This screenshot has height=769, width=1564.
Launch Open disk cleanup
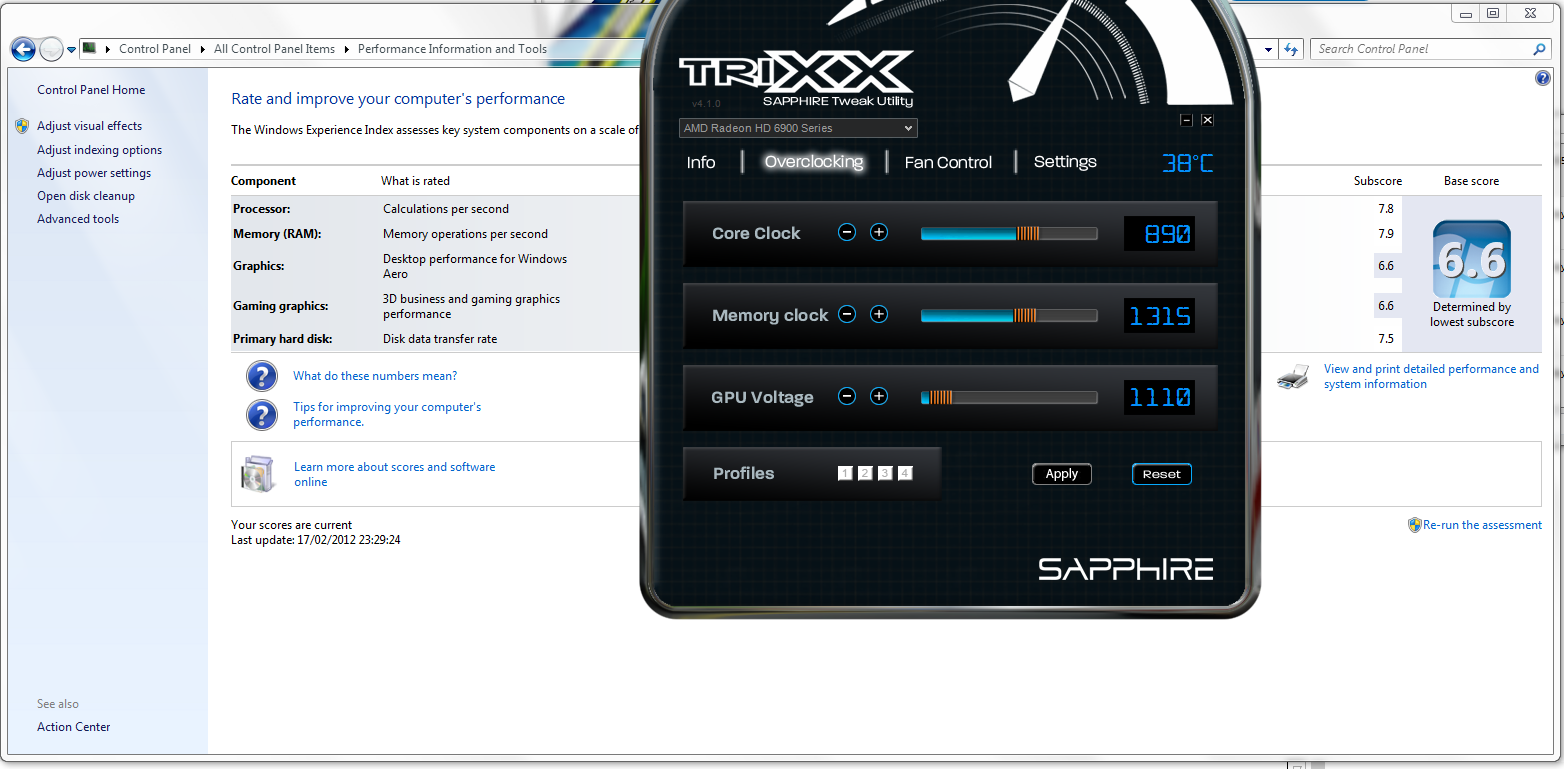point(86,196)
